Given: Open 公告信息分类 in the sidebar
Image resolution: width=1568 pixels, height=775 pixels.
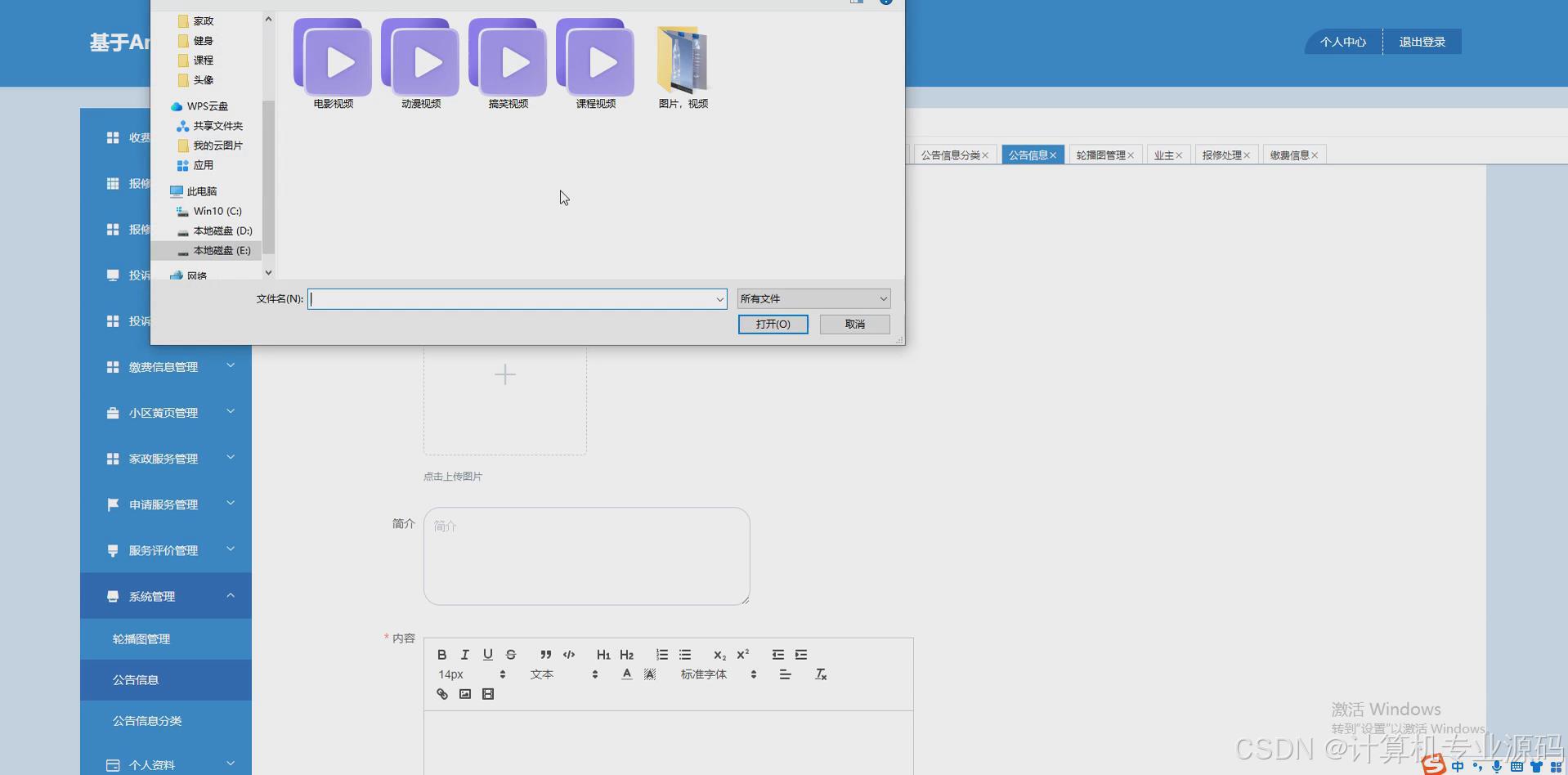Looking at the screenshot, I should pos(166,721).
